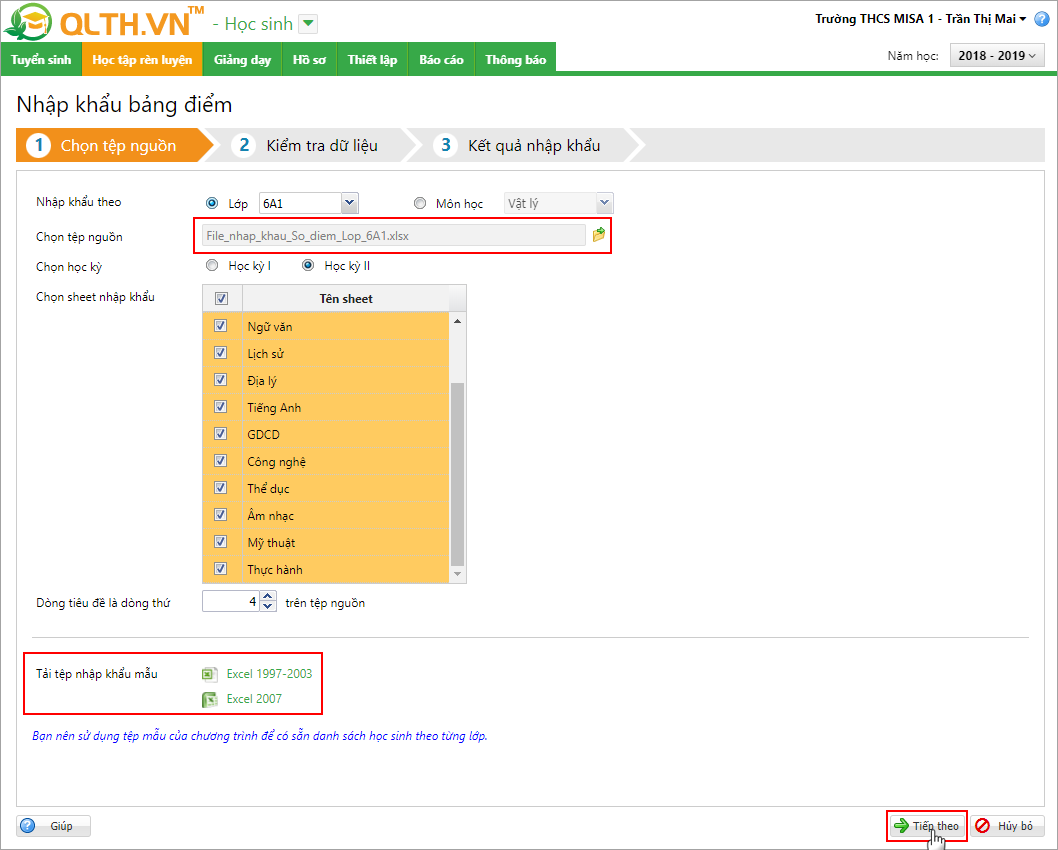Browse for source file using the folder icon
Viewport: 1058px width, 850px height.
pyautogui.click(x=598, y=235)
